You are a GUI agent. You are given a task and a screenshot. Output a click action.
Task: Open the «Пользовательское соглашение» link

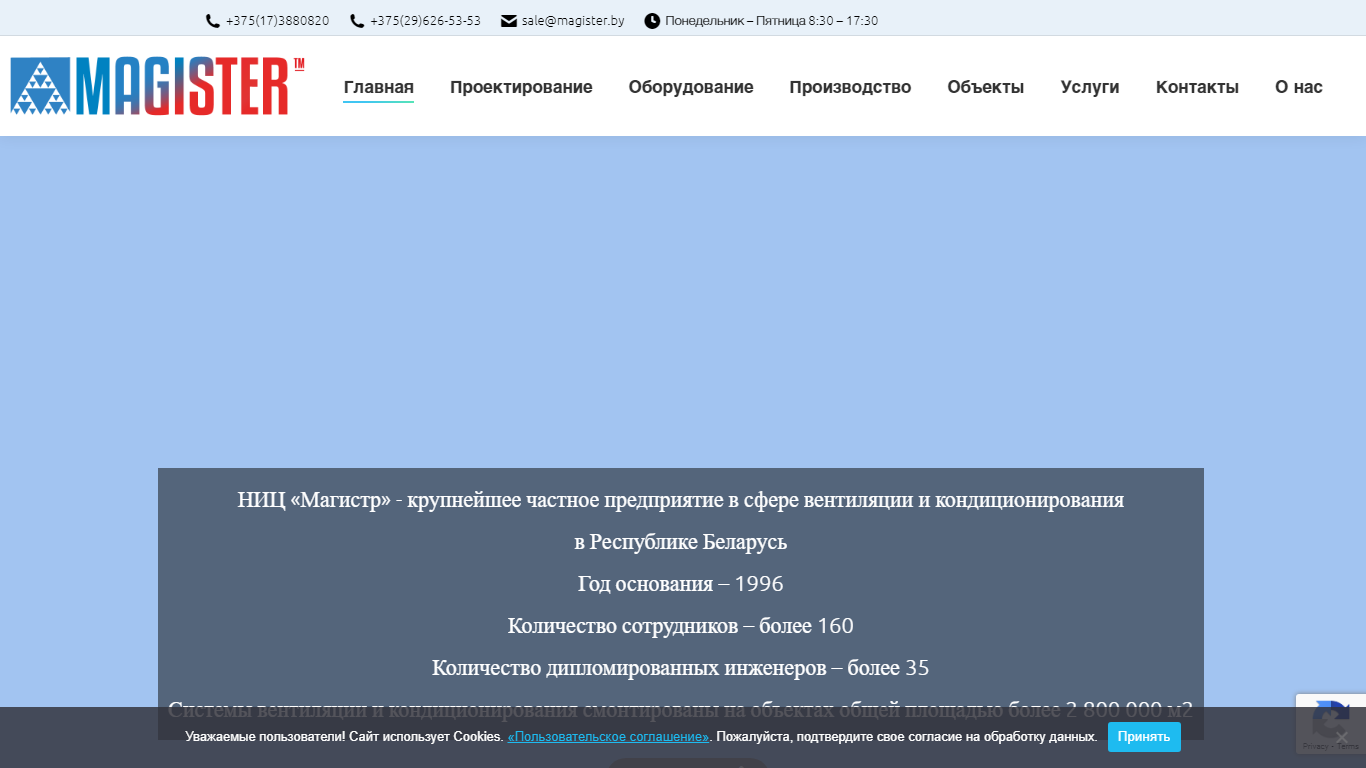pyautogui.click(x=609, y=737)
